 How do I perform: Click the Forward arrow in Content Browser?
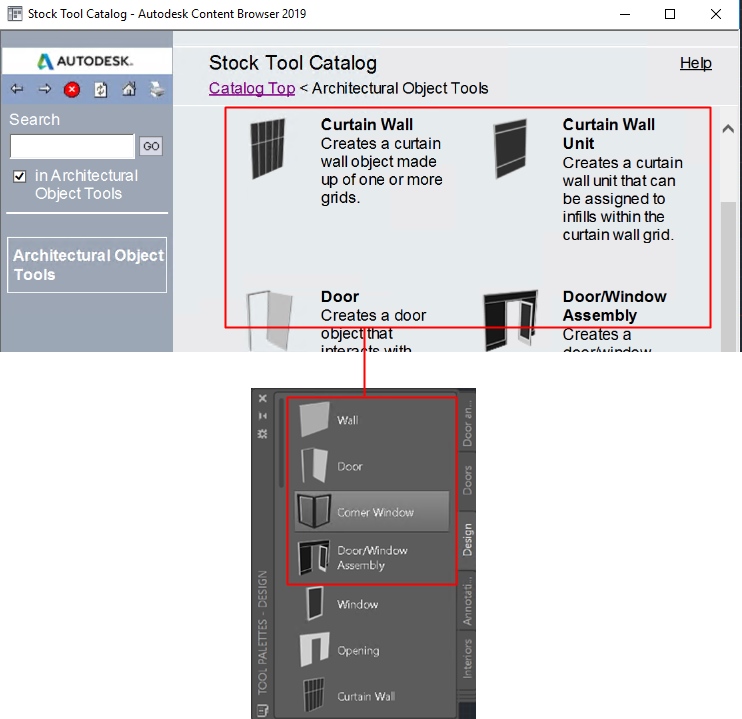(44, 89)
